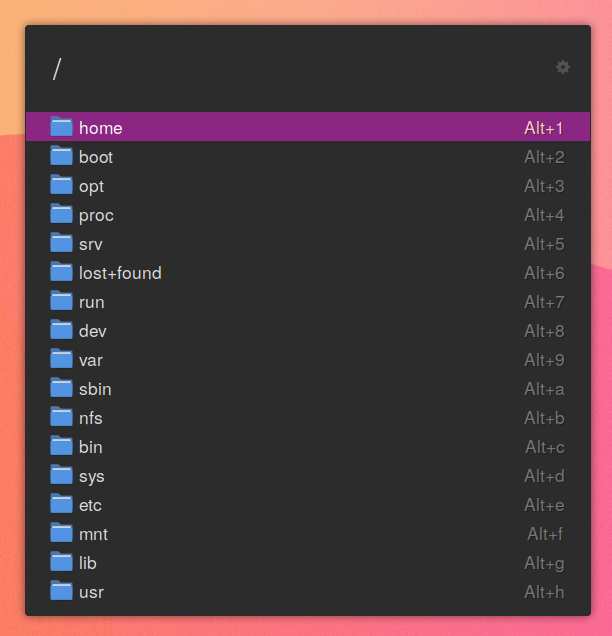Click the Alt+1 shortcut label

pos(543,128)
